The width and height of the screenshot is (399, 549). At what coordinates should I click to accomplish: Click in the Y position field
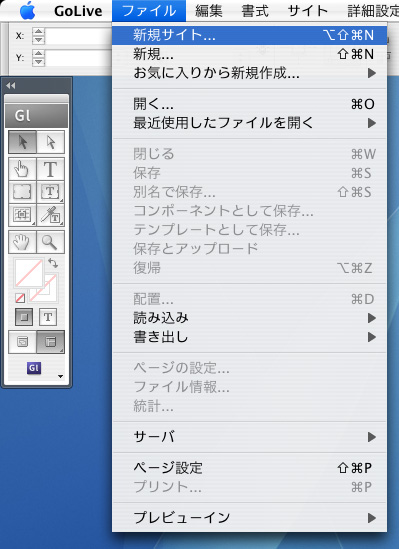(79, 57)
